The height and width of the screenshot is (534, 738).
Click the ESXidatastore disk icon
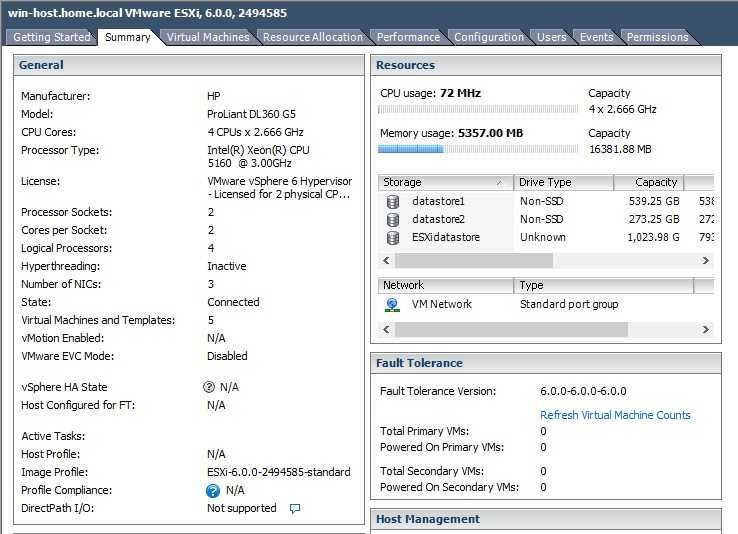click(x=393, y=238)
